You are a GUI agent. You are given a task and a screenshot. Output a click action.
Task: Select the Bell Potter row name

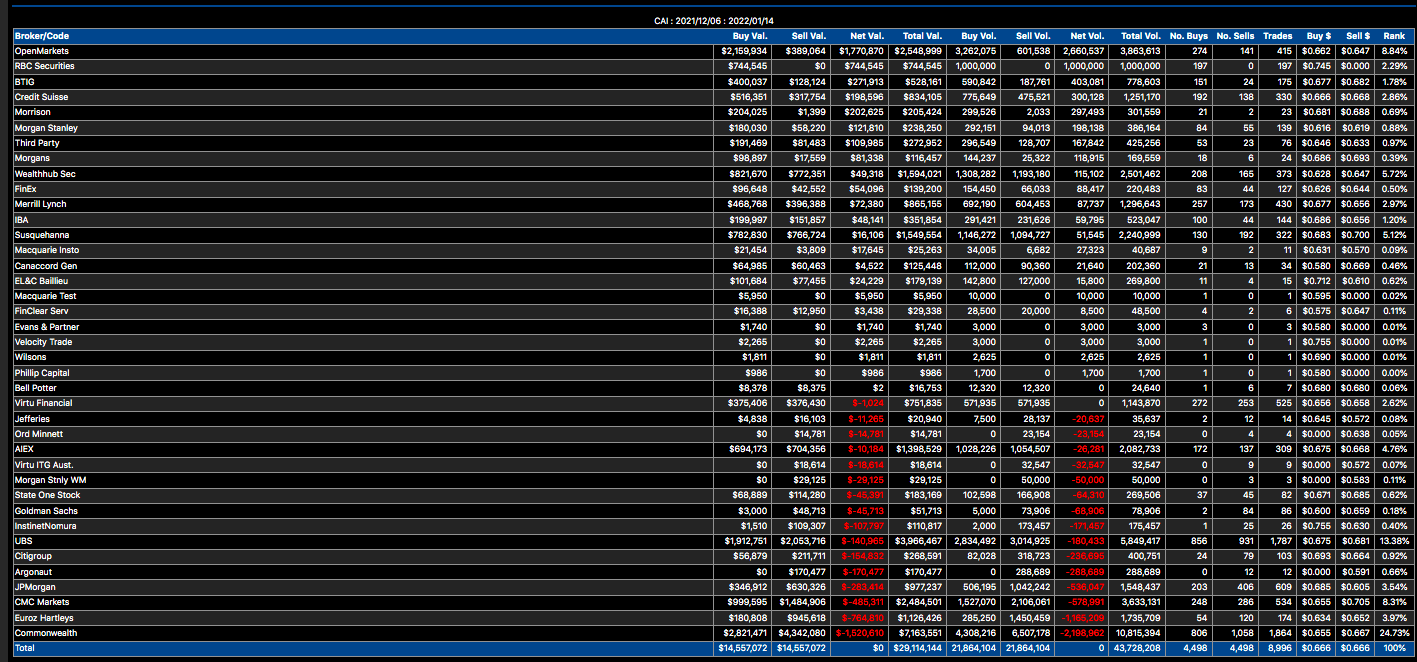(36, 388)
